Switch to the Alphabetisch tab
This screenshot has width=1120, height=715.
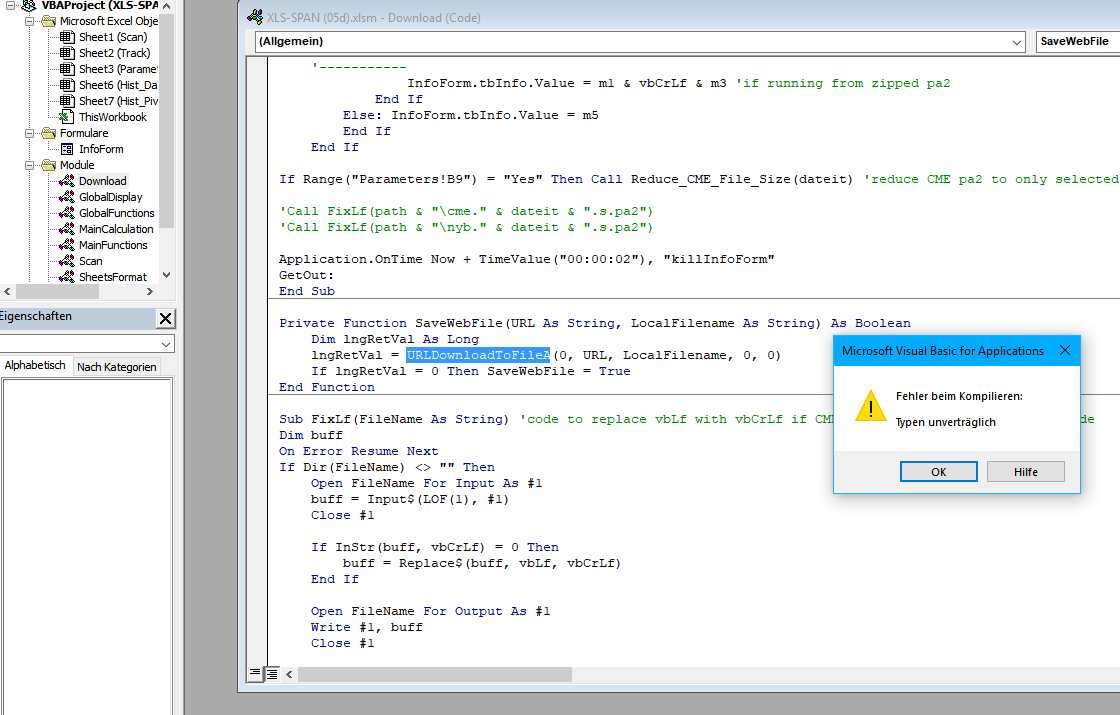click(35, 365)
